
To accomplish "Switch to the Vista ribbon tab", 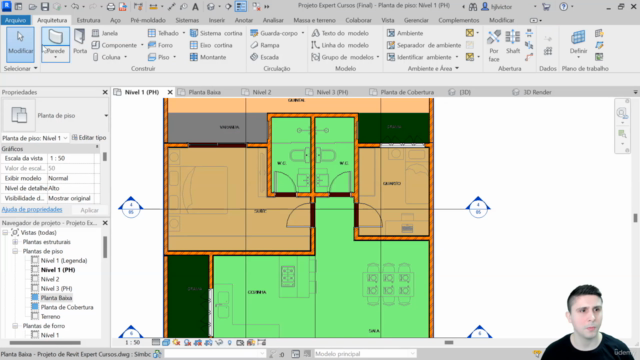I will [x=388, y=20].
